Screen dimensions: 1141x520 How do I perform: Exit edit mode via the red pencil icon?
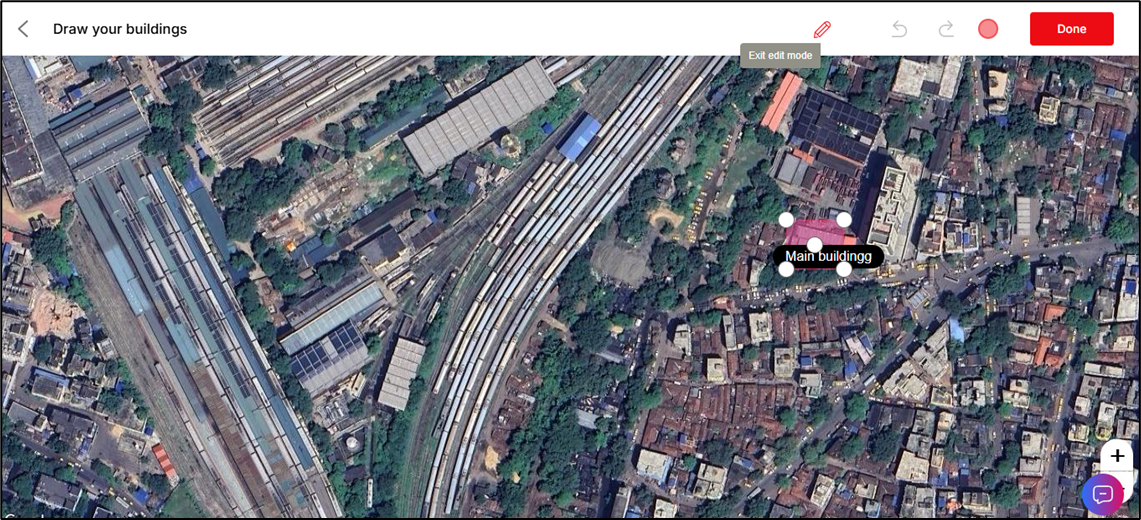822,30
